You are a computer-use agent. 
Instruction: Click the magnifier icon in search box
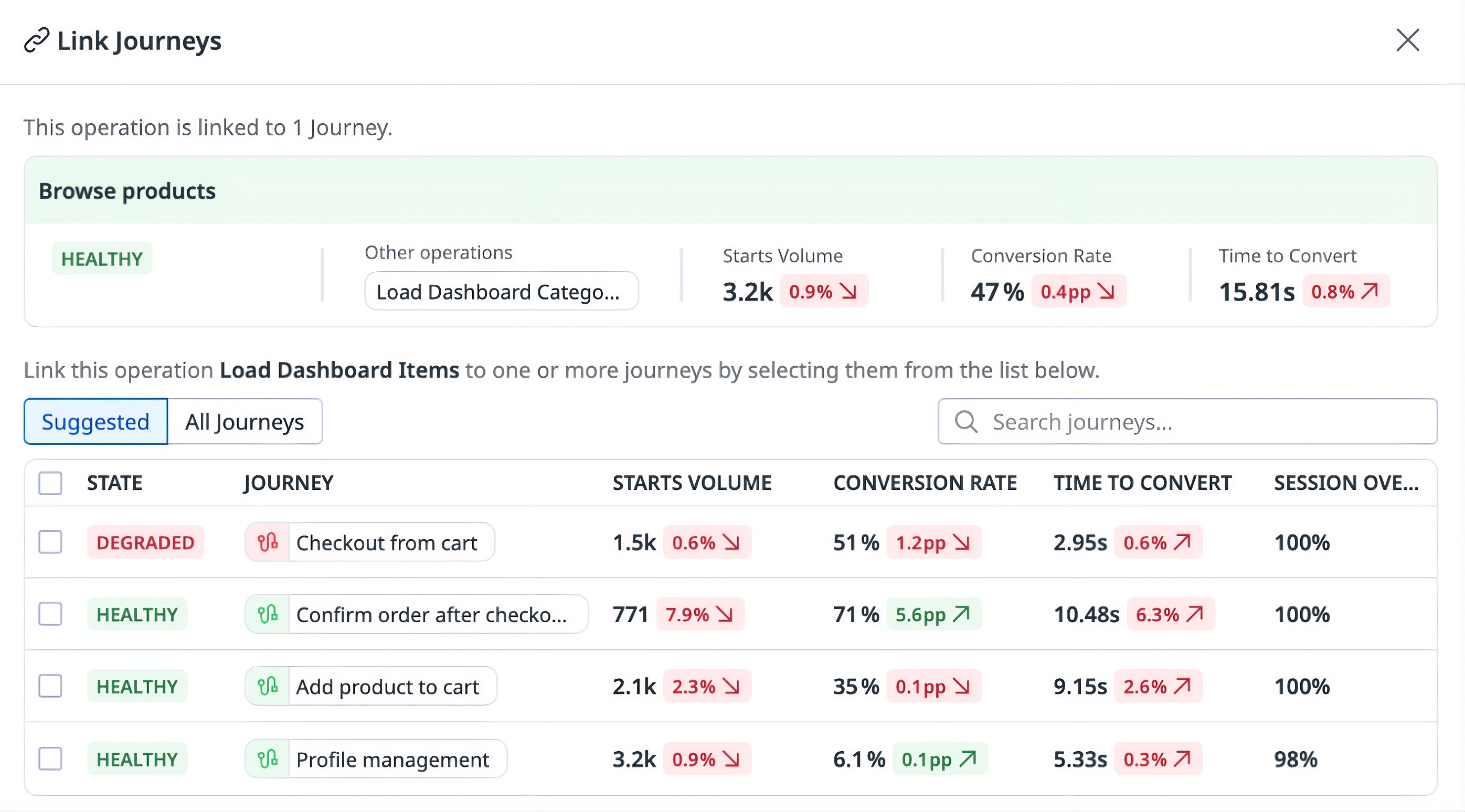(x=965, y=422)
